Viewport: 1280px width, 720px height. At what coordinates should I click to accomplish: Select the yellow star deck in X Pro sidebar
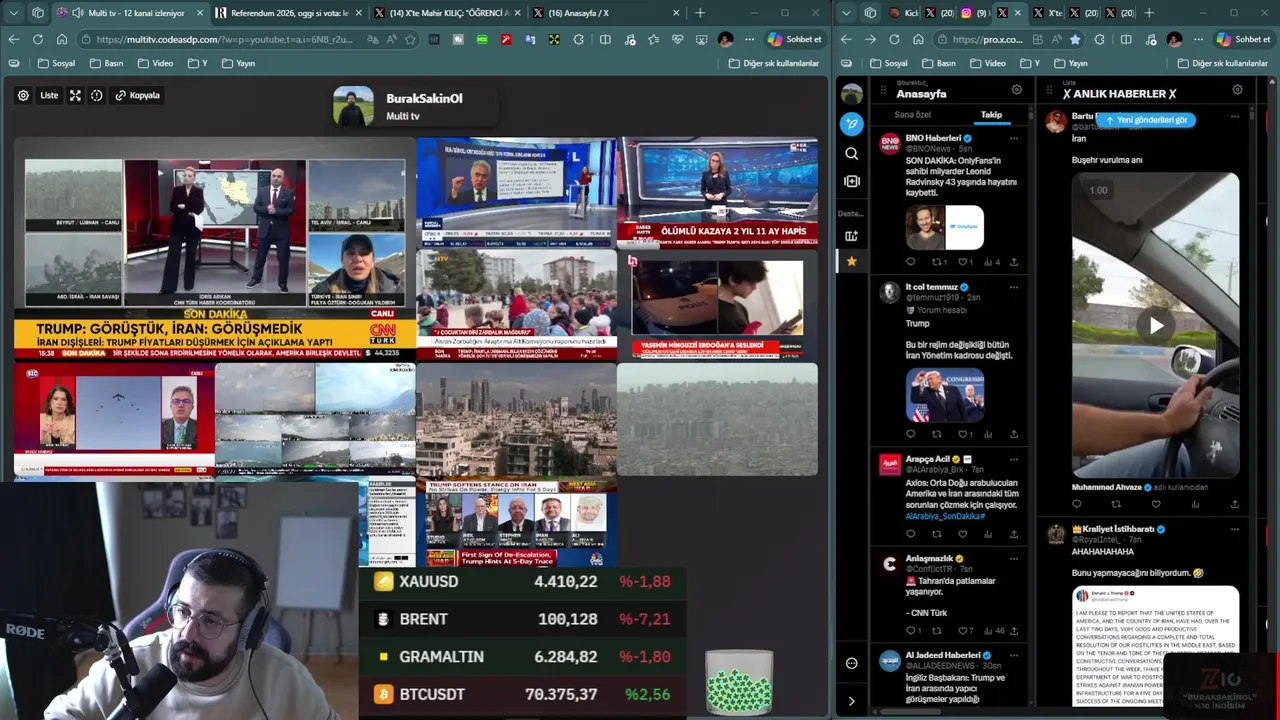[x=851, y=261]
